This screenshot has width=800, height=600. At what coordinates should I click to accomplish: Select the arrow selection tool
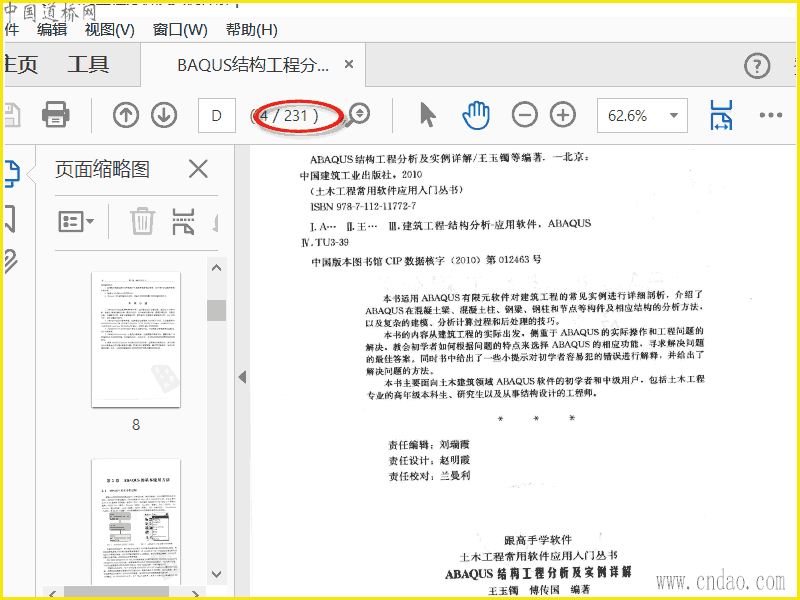428,115
